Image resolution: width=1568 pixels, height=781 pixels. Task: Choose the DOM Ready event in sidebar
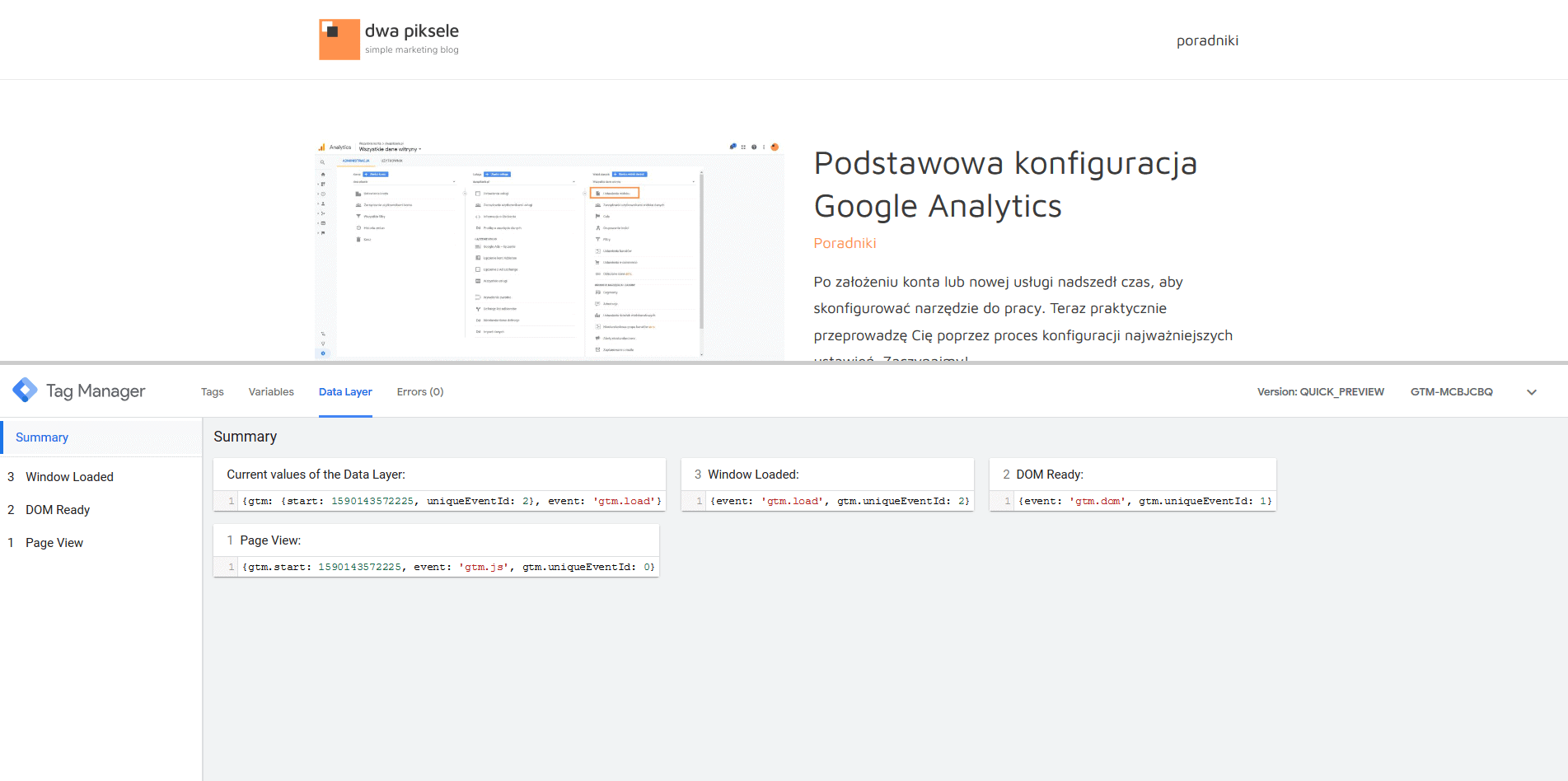[58, 510]
